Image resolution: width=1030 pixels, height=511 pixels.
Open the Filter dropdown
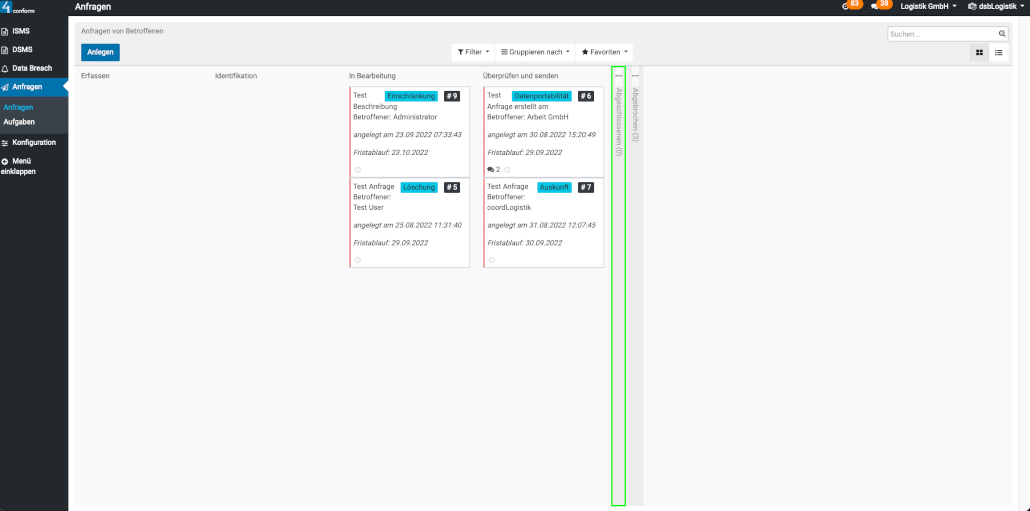473,52
